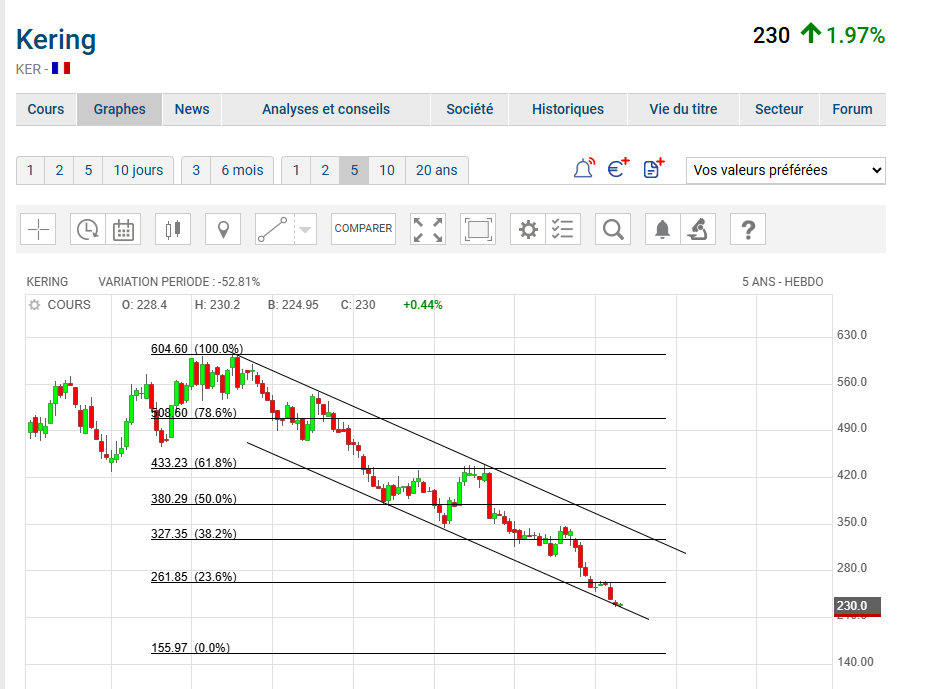The height and width of the screenshot is (689, 929).
Task: Open the Vie du titre tab
Action: coord(683,109)
